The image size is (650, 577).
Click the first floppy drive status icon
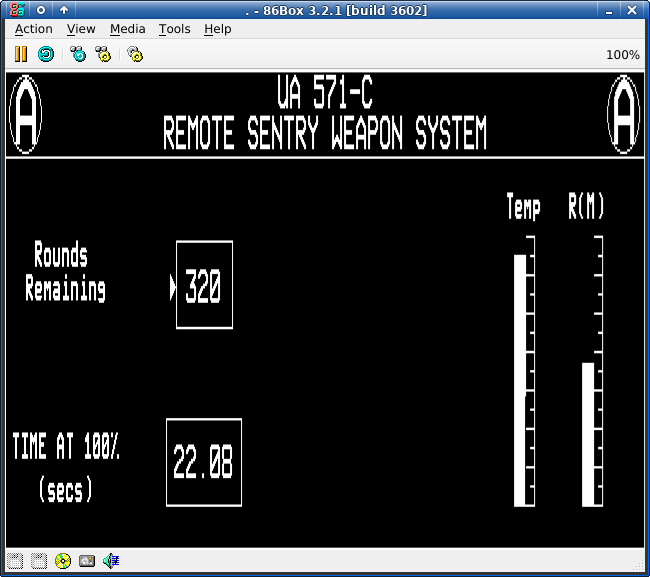[x=15, y=561]
